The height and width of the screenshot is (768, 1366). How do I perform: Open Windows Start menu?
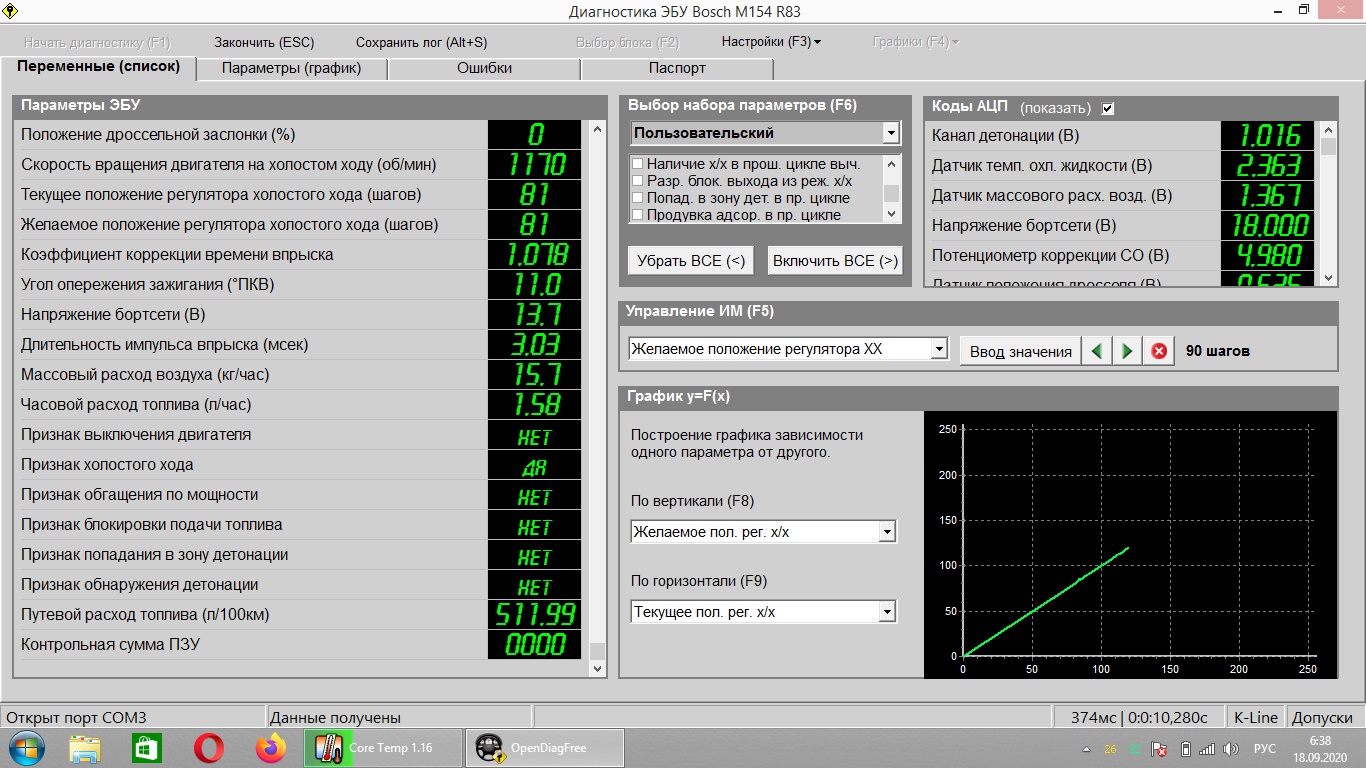click(27, 748)
